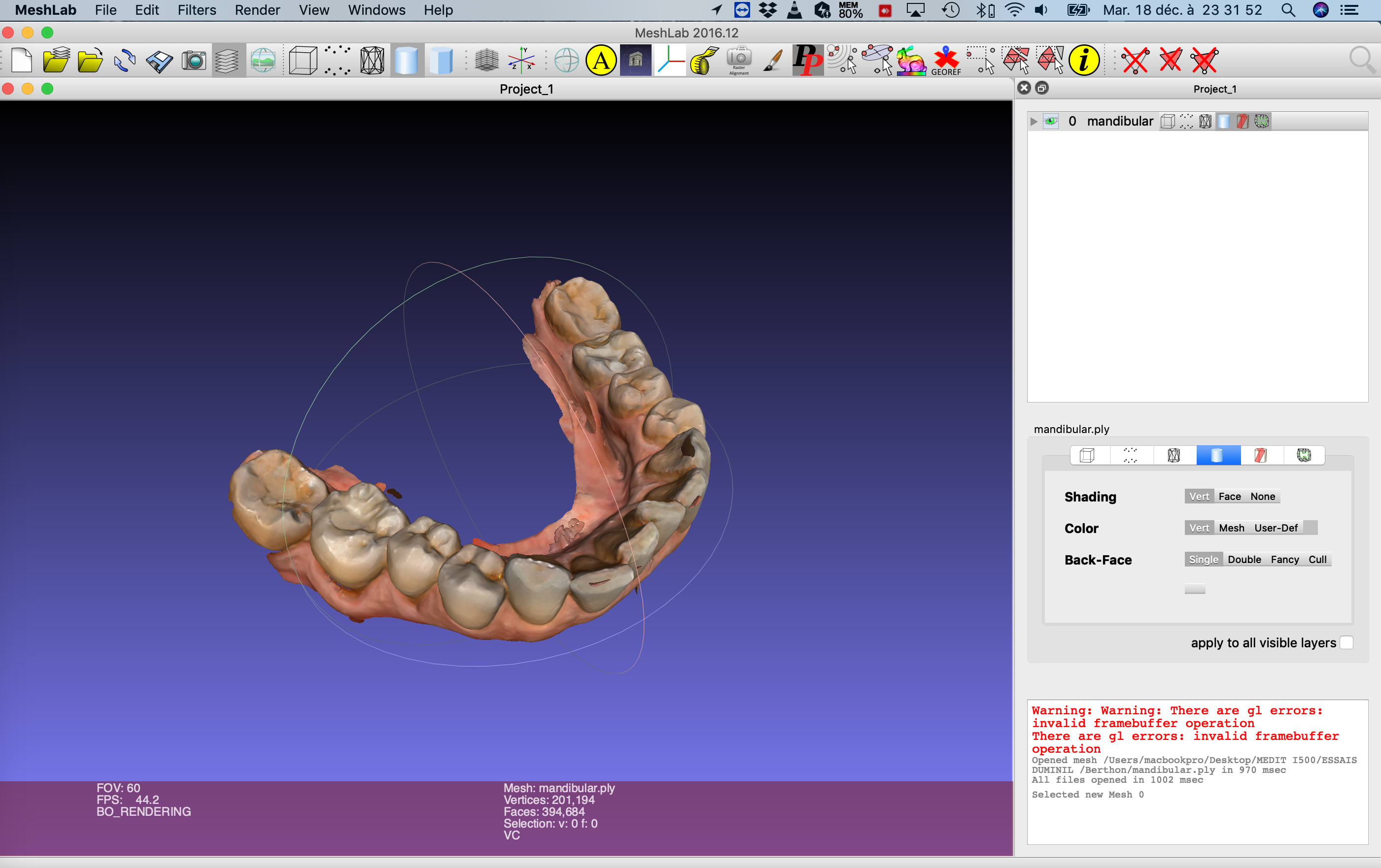Expand the mandibular layer tree arrow
1381x868 pixels.
coord(1034,121)
